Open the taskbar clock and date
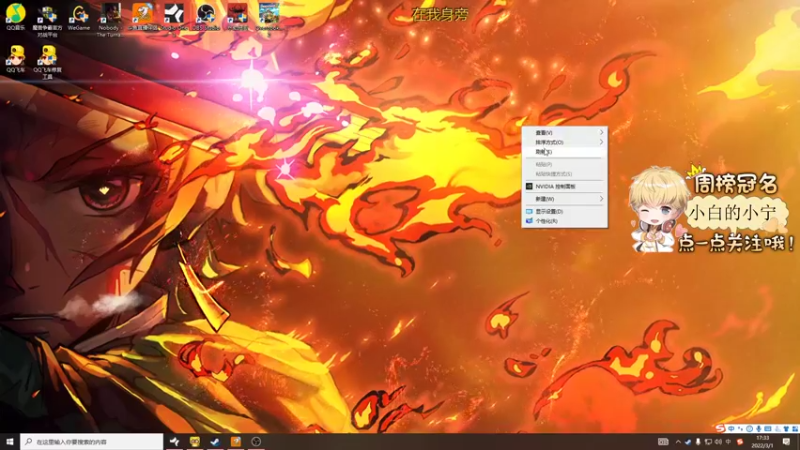 (x=763, y=442)
